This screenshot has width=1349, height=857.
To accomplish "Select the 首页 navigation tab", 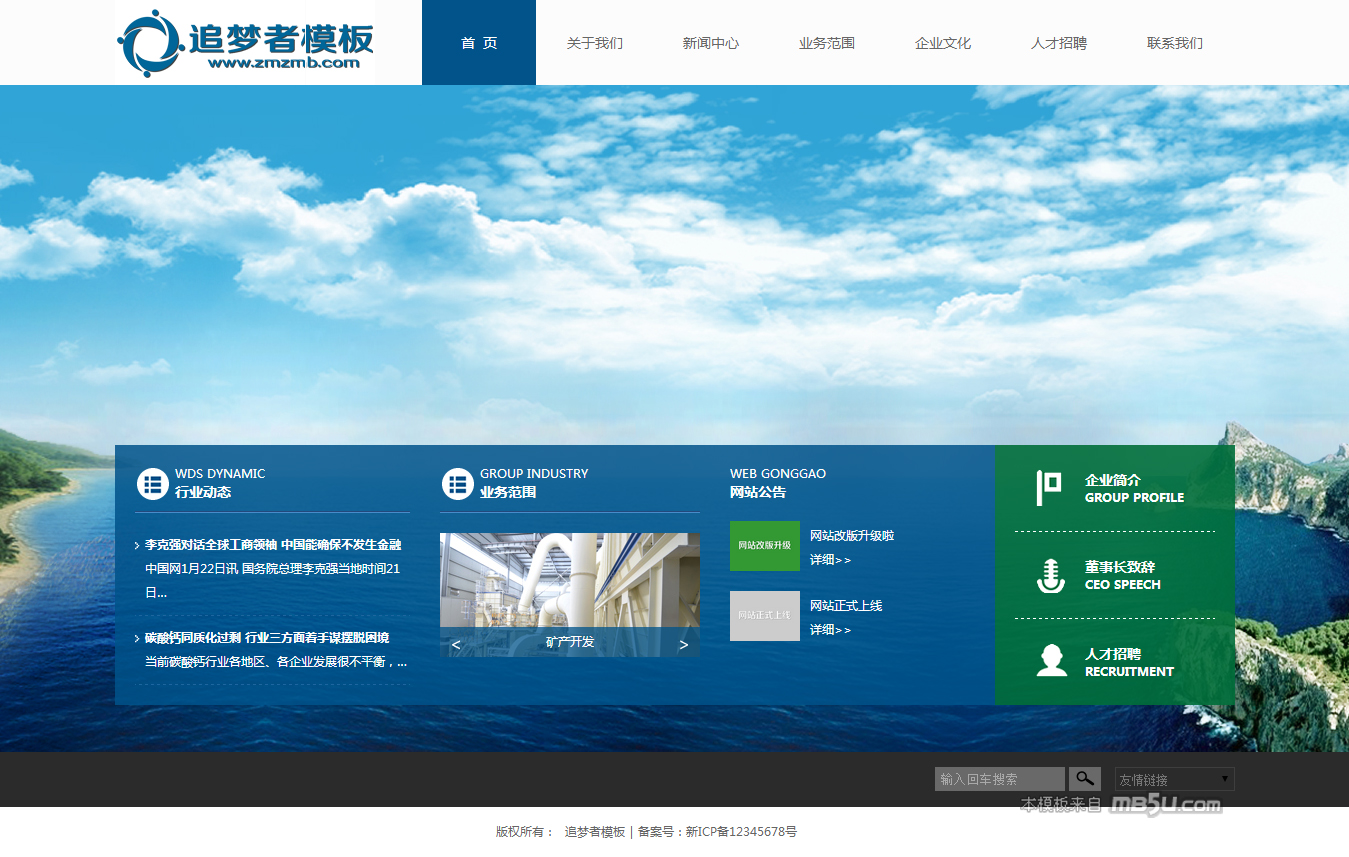I will (479, 43).
